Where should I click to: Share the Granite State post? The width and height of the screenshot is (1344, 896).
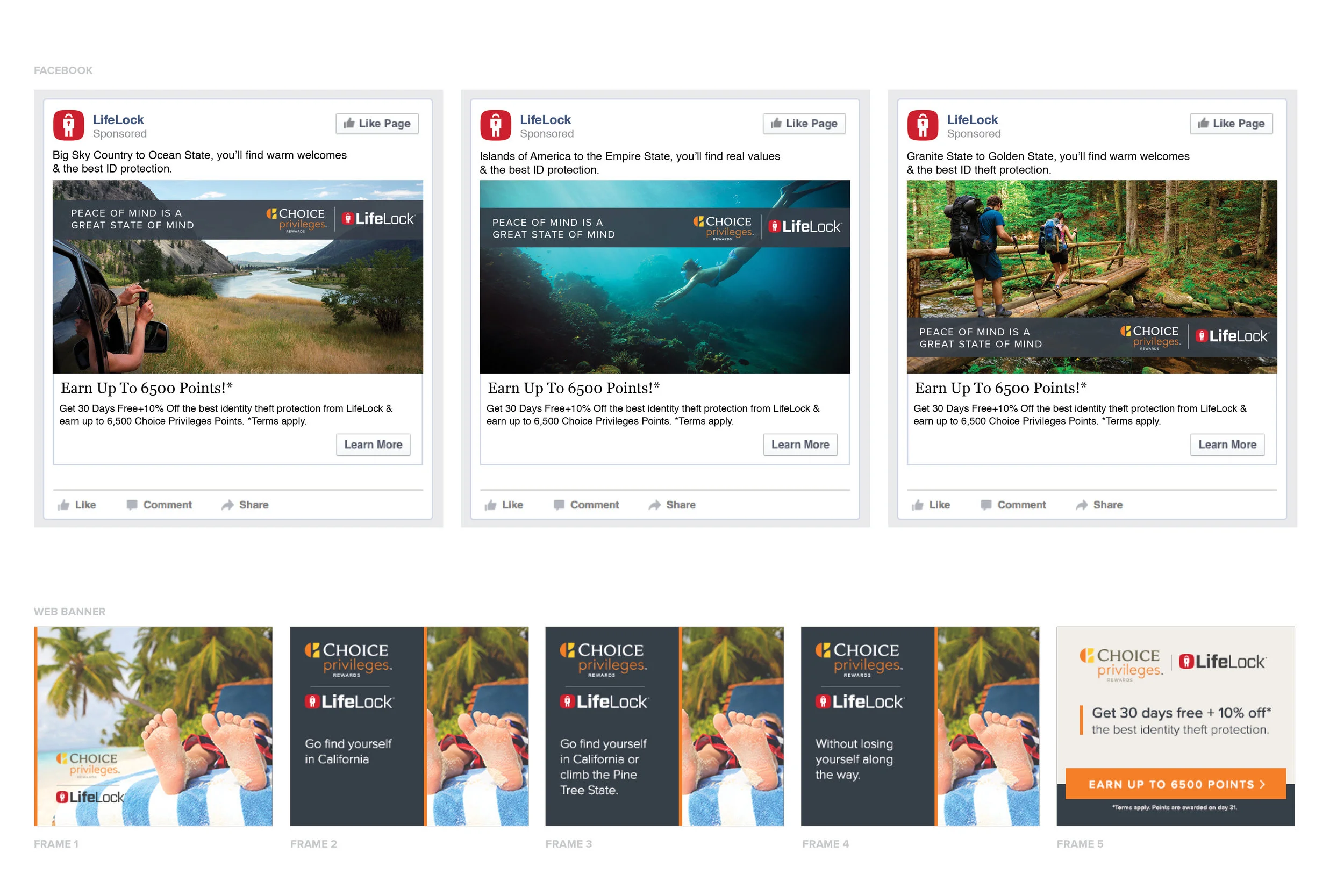(1098, 505)
